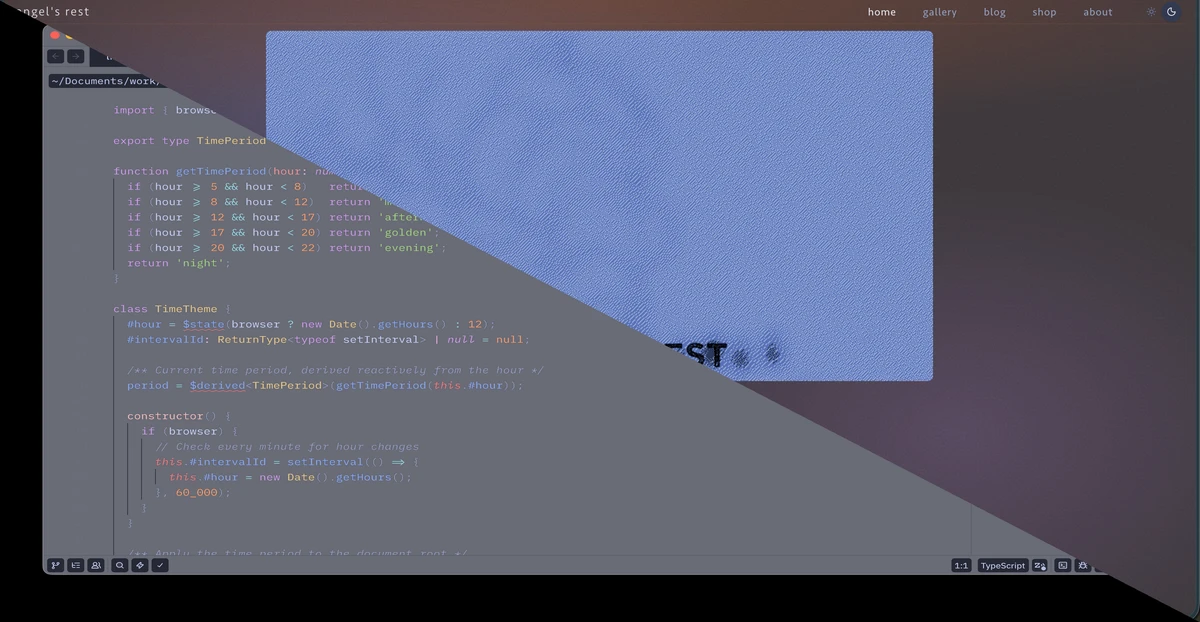Open the AI assistant icon near TypeScript label
1200x622 pixels.
(1040, 565)
